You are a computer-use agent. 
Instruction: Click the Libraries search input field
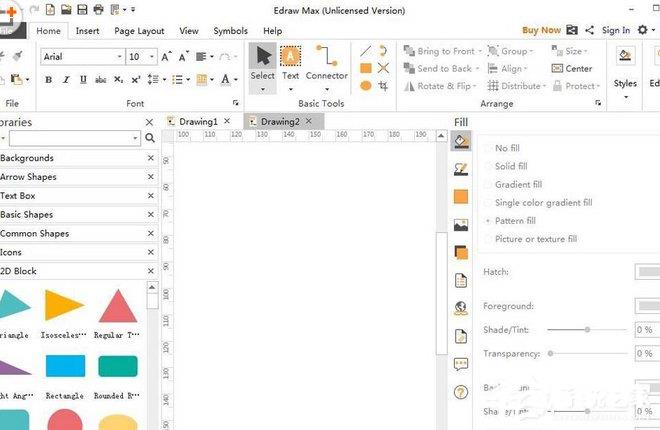[x=75, y=138]
